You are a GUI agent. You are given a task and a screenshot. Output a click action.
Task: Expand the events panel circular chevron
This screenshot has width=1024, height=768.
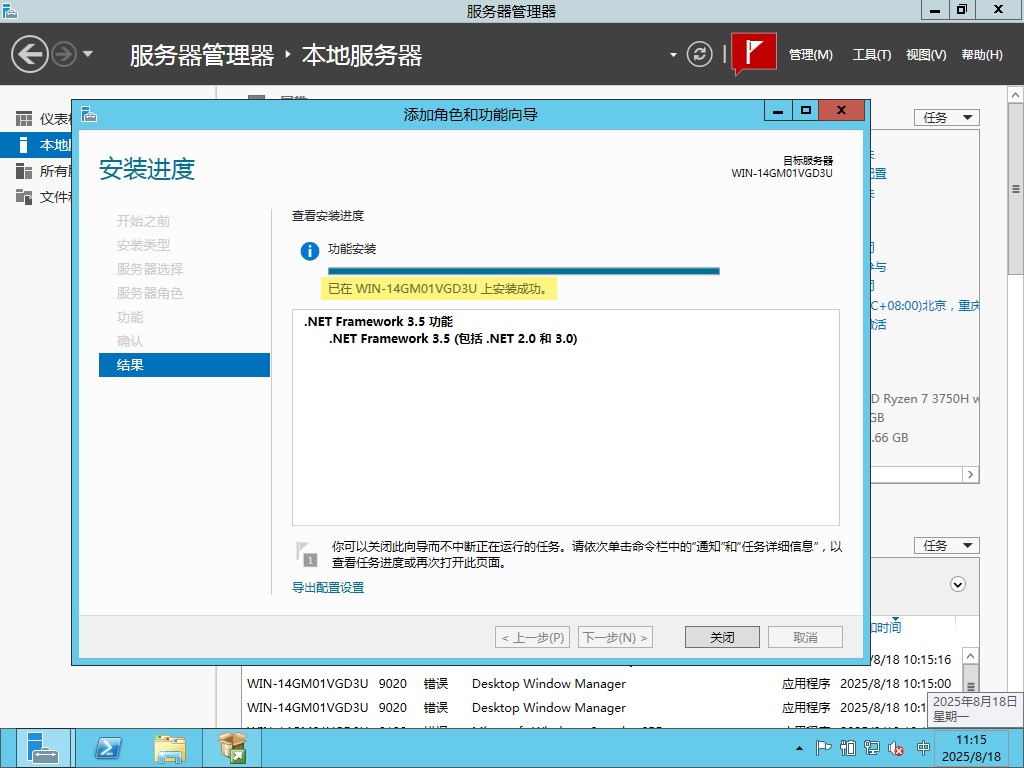pos(957,584)
